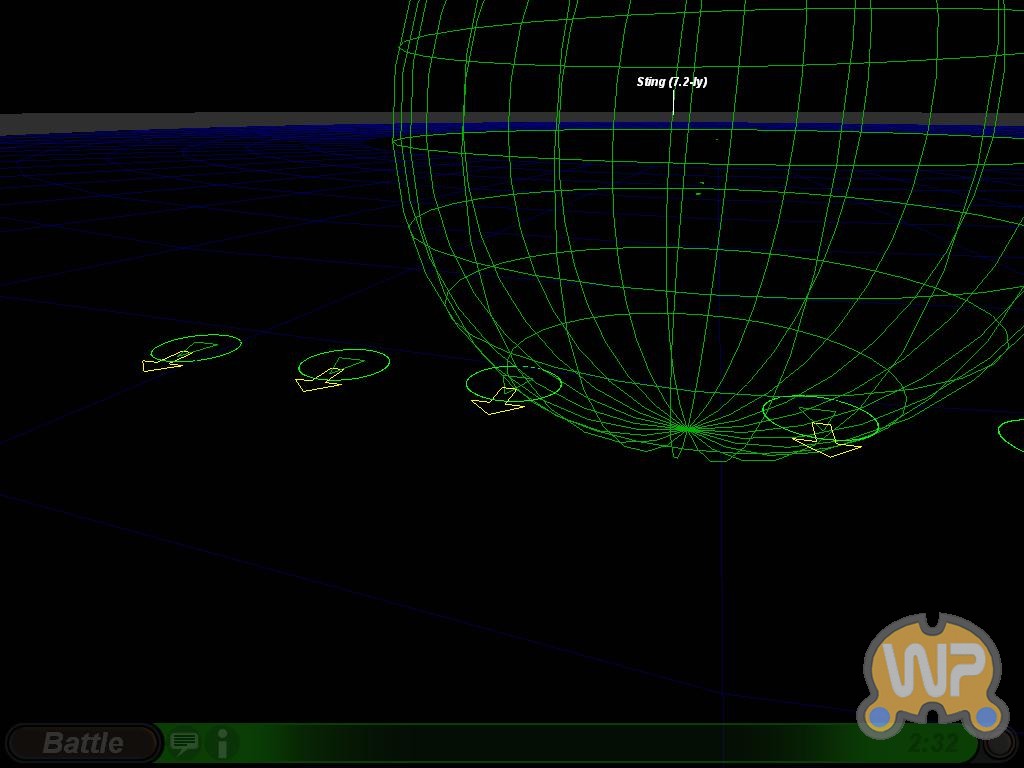Image resolution: width=1024 pixels, height=768 pixels.
Task: Click the small green dot inside the sphere
Action: click(700, 192)
